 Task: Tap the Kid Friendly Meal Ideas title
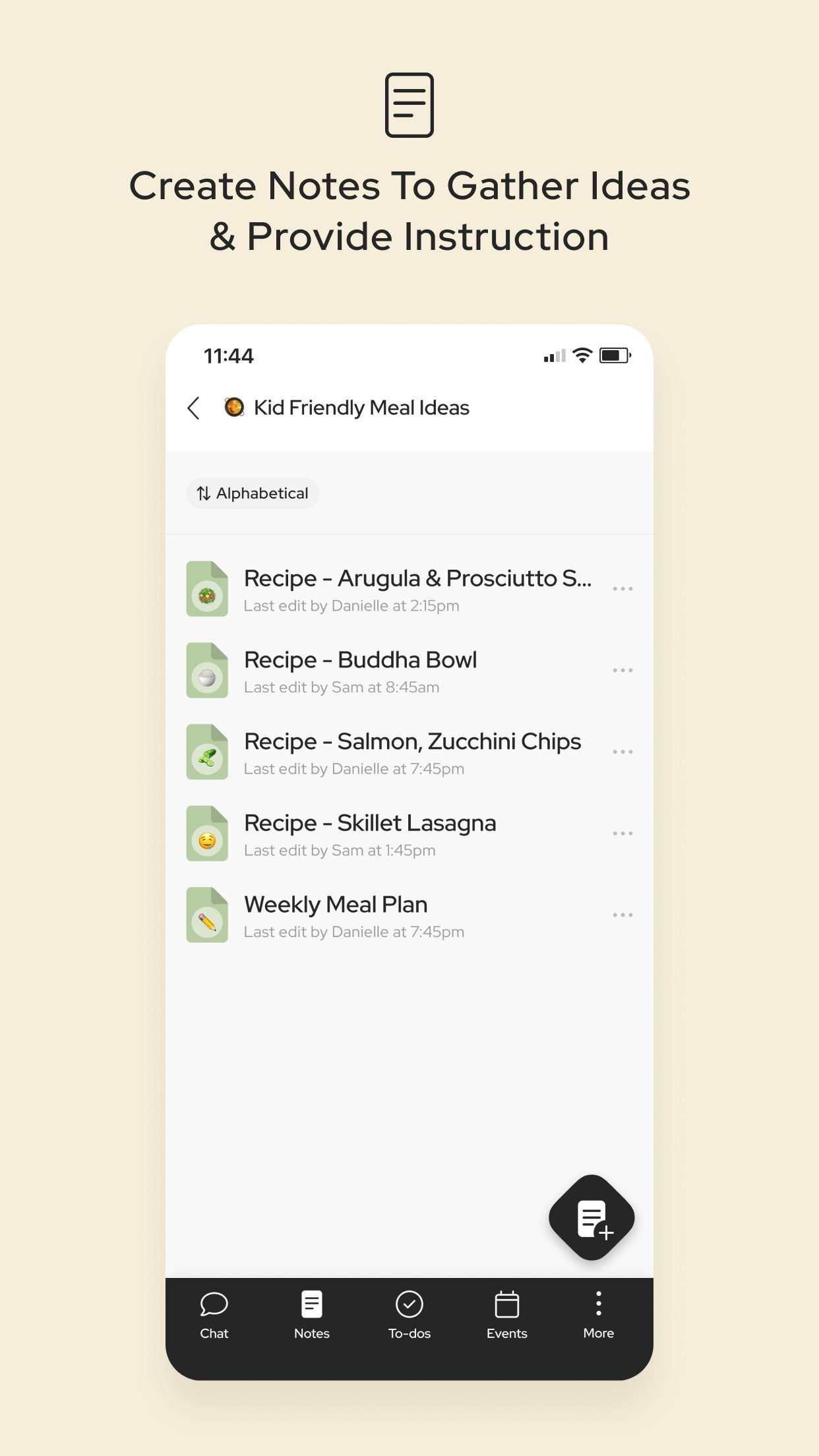click(x=361, y=408)
